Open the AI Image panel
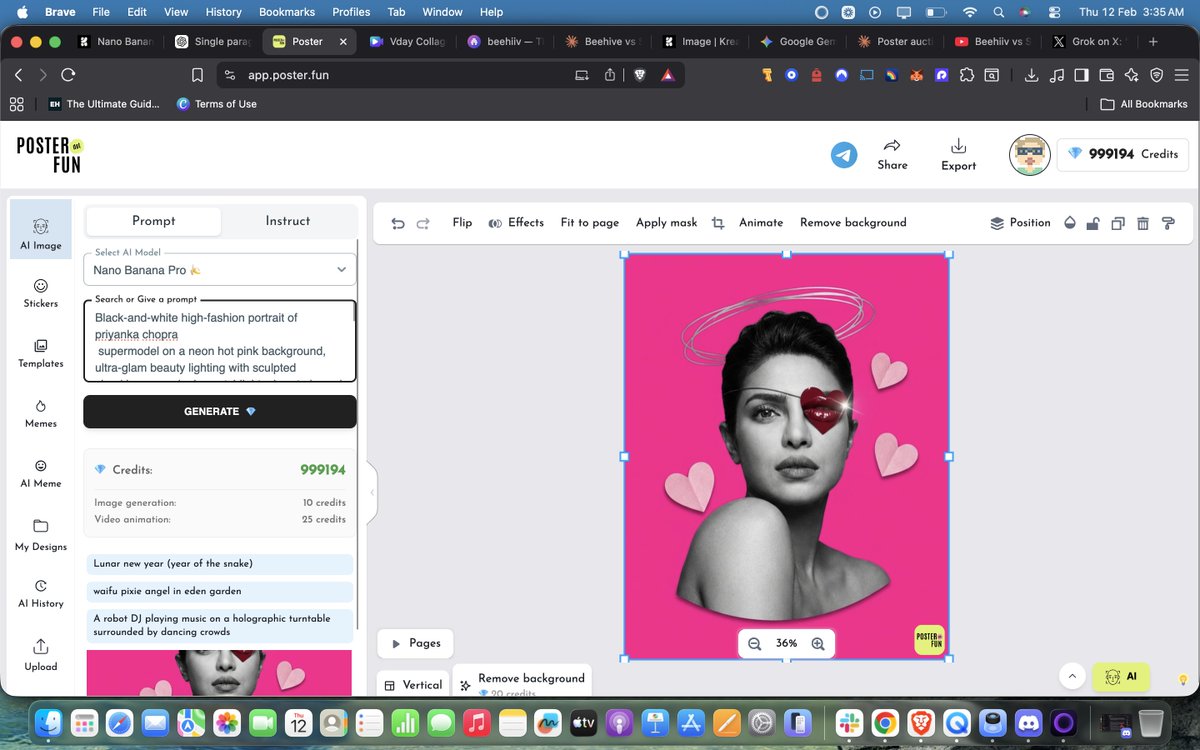 [x=41, y=231]
